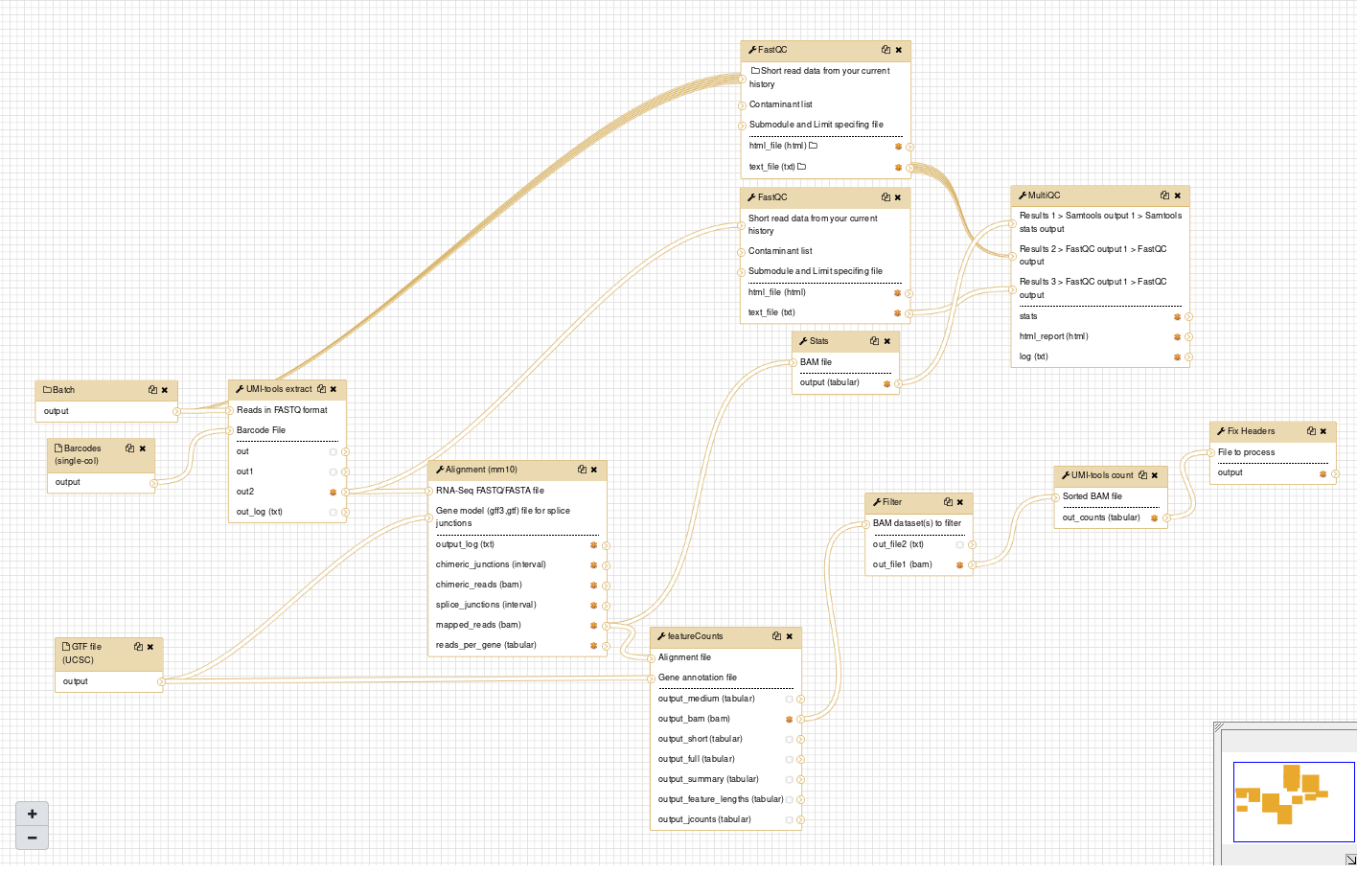Click the featureCounts node title
This screenshot has height=896, width=1357.
(695, 636)
